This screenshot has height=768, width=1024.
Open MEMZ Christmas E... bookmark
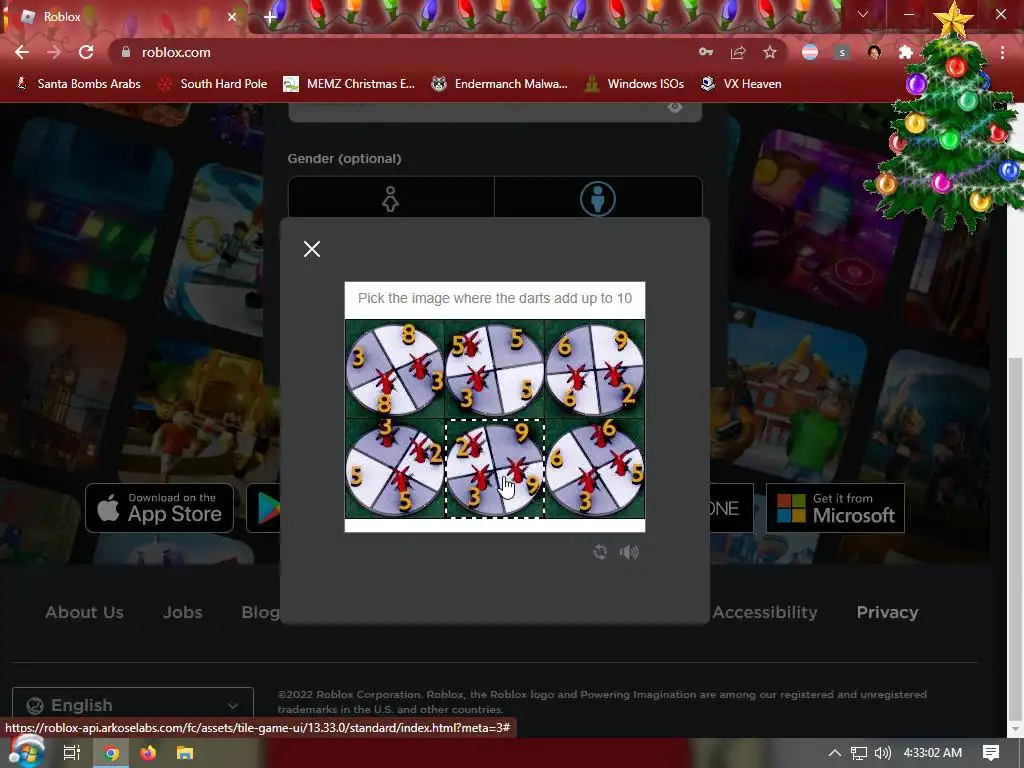coord(349,84)
